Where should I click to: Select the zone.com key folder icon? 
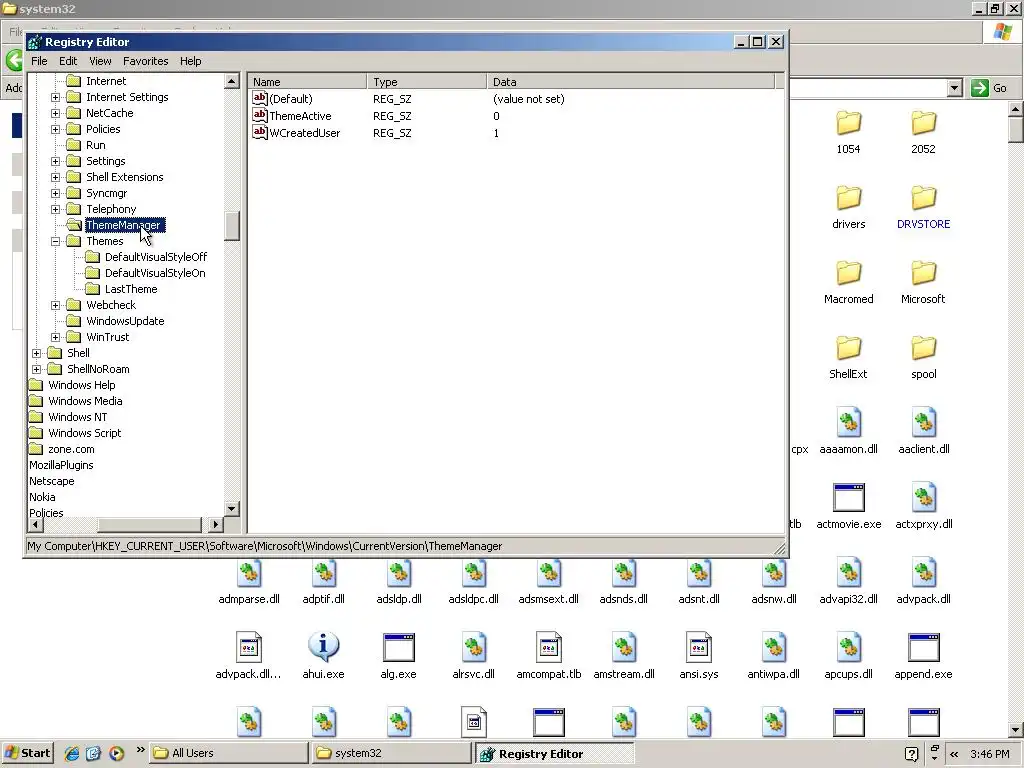(x=36, y=449)
